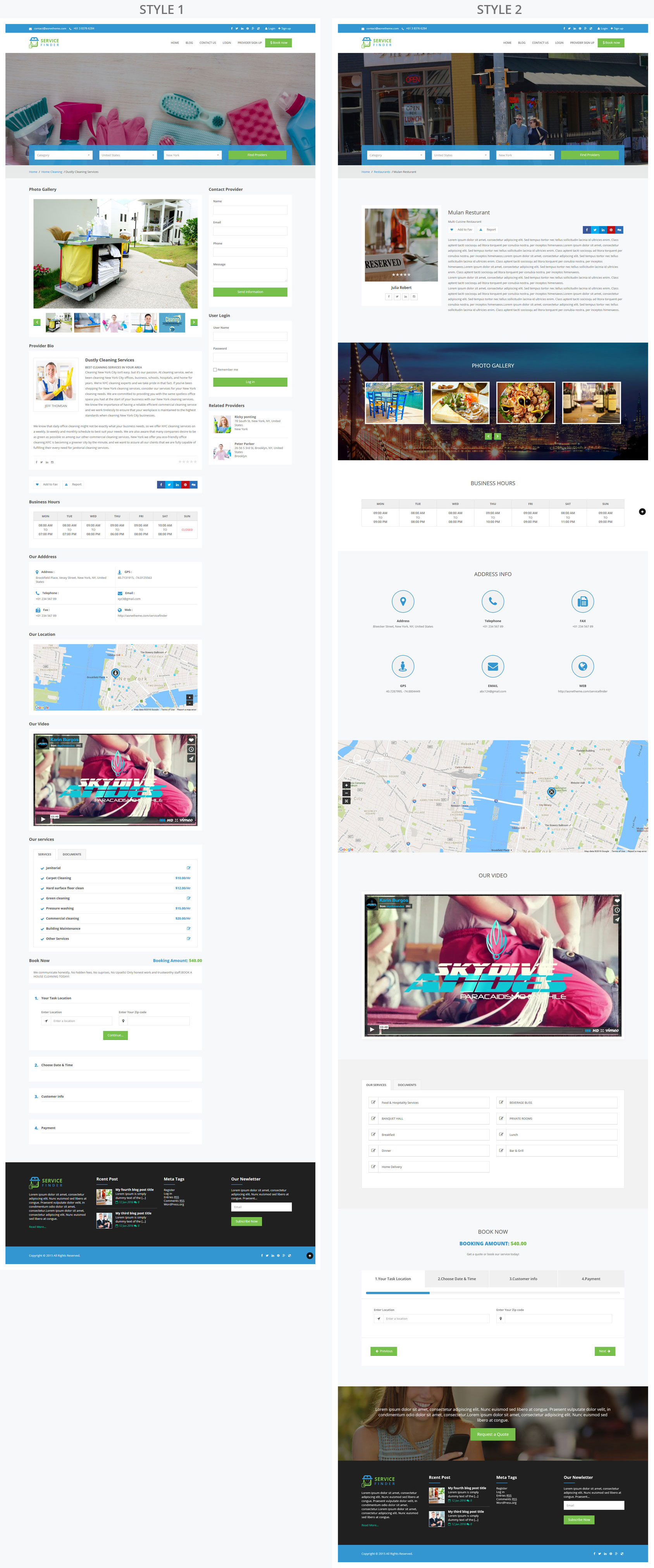
Task: Click the Telephone circle icon in Address Info
Action: click(493, 602)
